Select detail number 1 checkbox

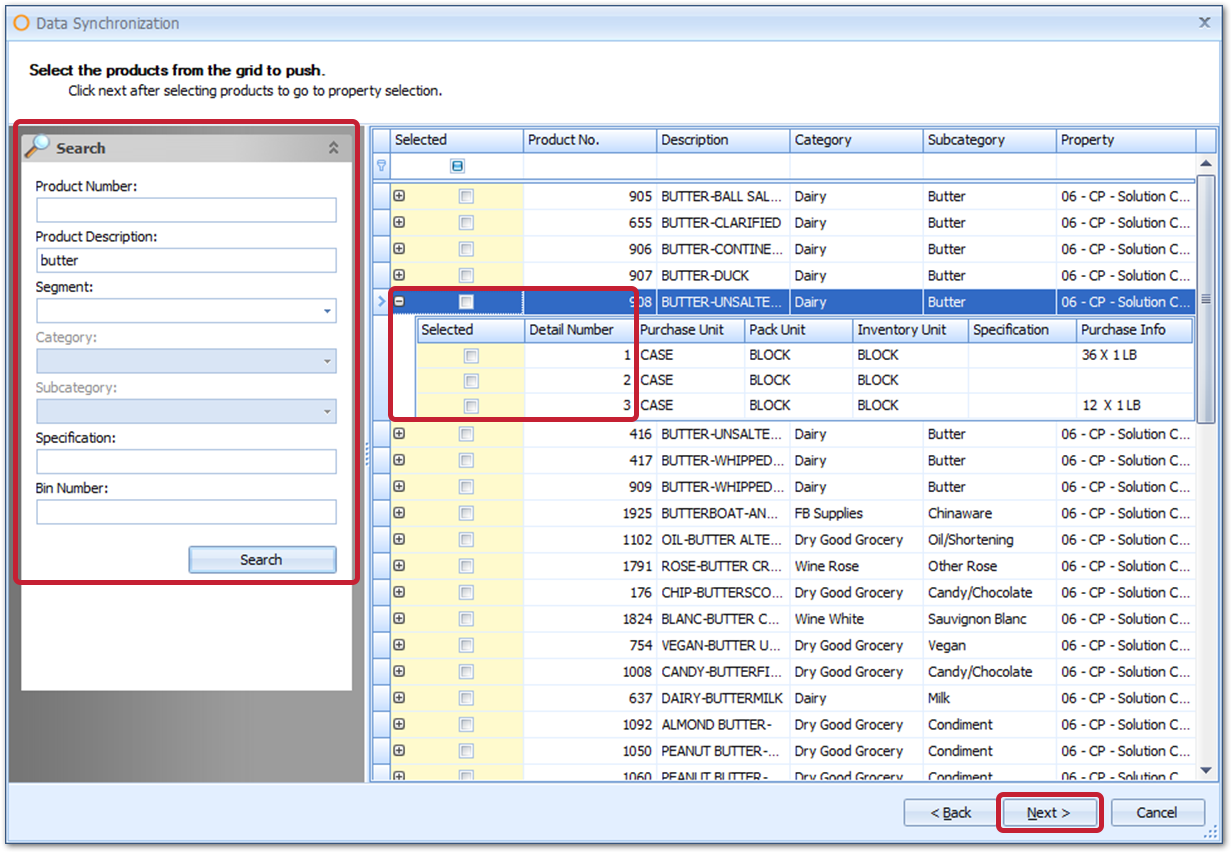pyautogui.click(x=471, y=355)
